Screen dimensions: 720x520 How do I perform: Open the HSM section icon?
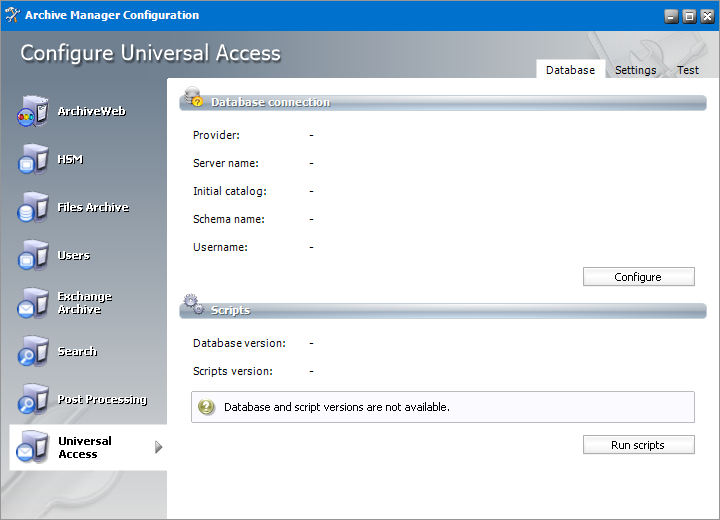click(x=32, y=160)
